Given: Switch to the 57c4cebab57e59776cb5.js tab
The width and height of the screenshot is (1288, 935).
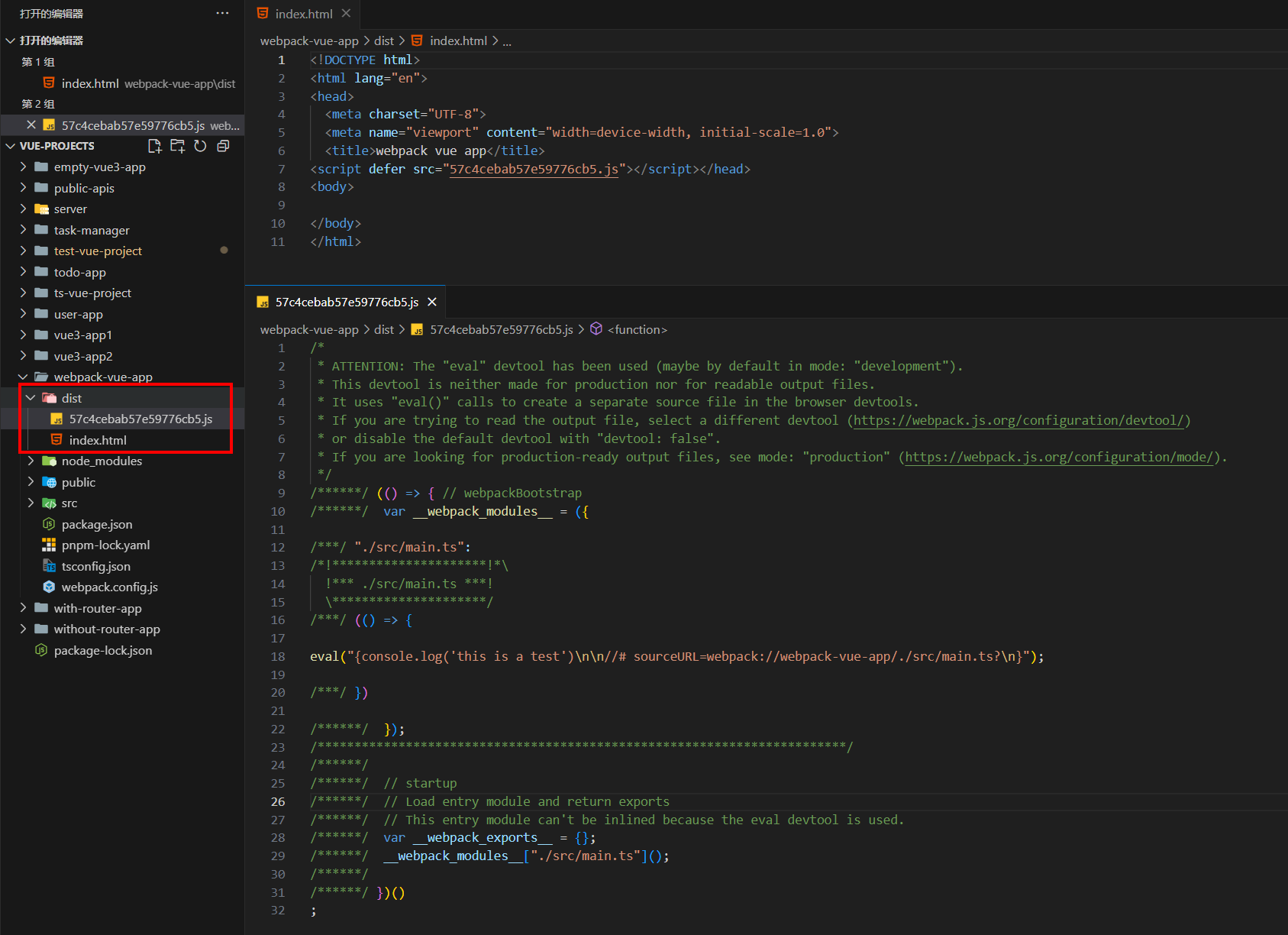Looking at the screenshot, I should point(347,302).
